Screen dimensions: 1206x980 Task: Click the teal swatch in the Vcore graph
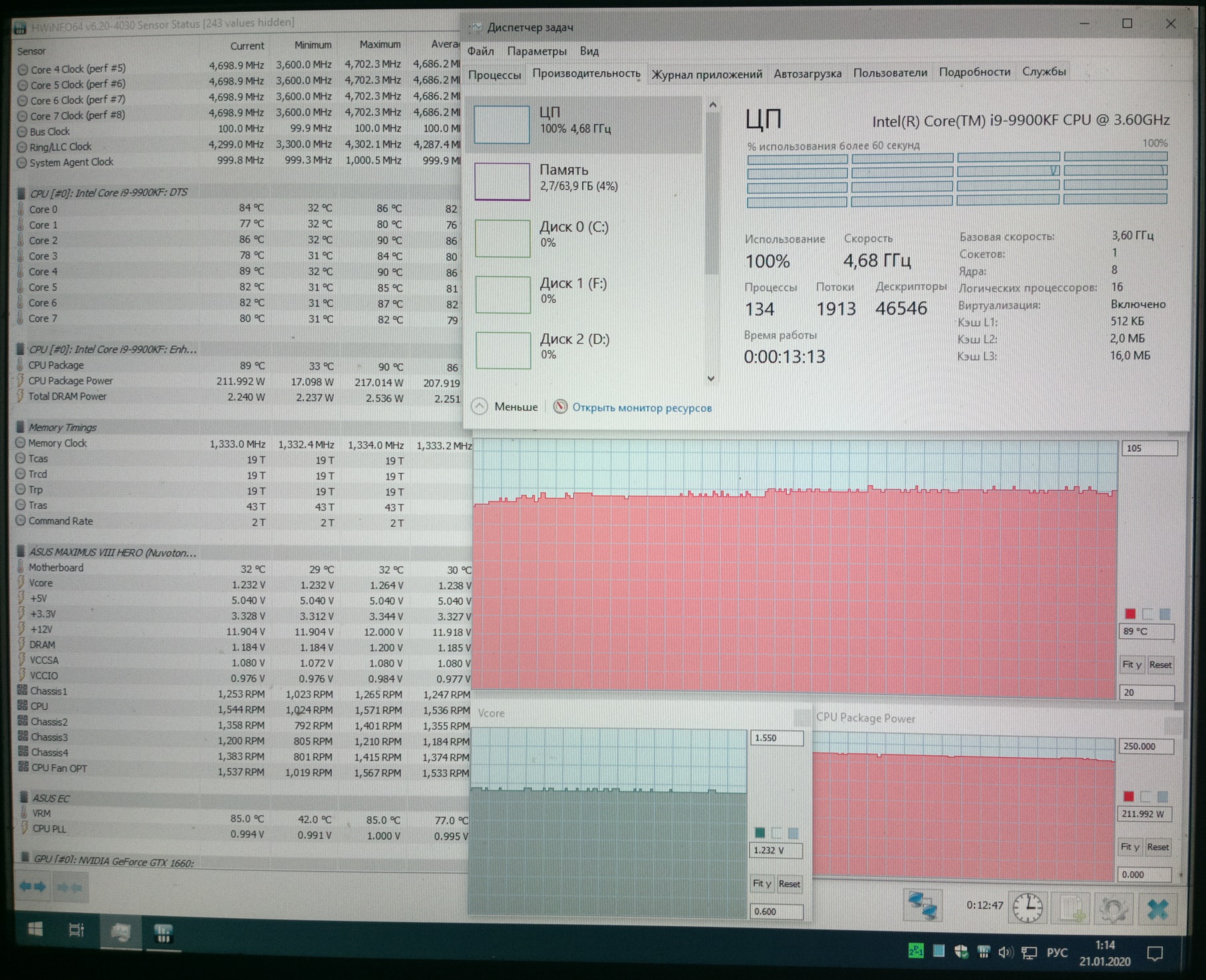[x=760, y=832]
